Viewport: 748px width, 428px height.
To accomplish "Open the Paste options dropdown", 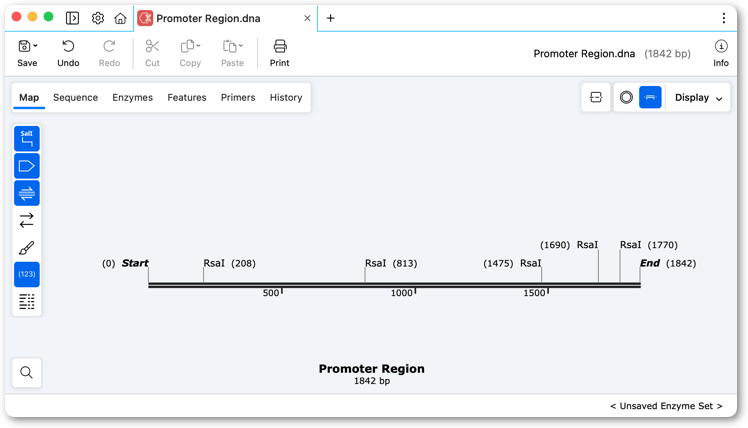I will [241, 46].
